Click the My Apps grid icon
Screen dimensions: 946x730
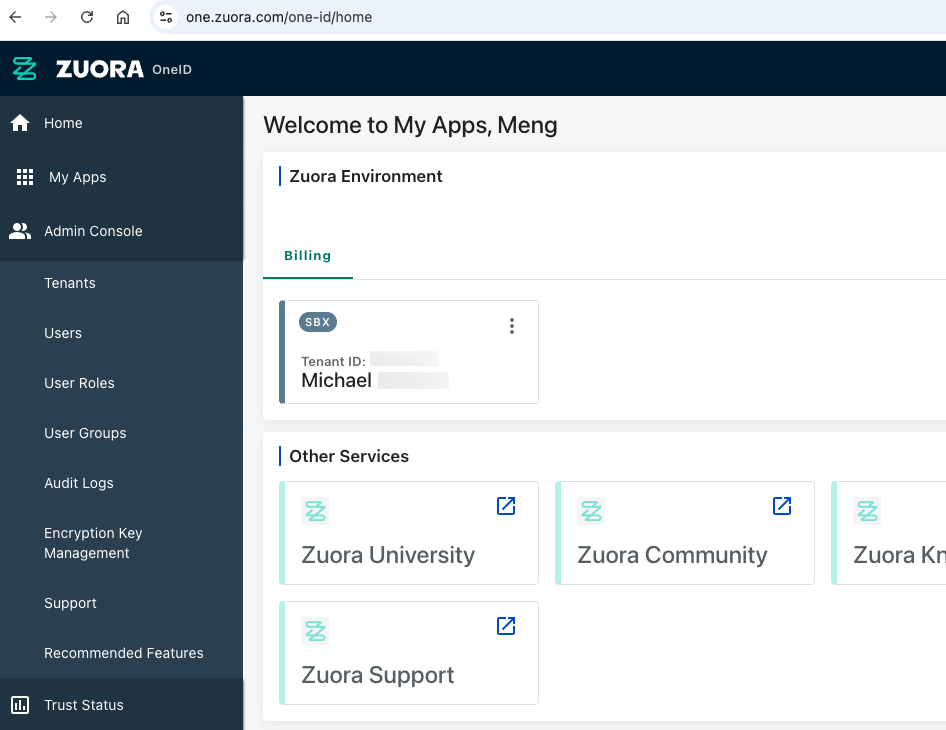tap(25, 177)
